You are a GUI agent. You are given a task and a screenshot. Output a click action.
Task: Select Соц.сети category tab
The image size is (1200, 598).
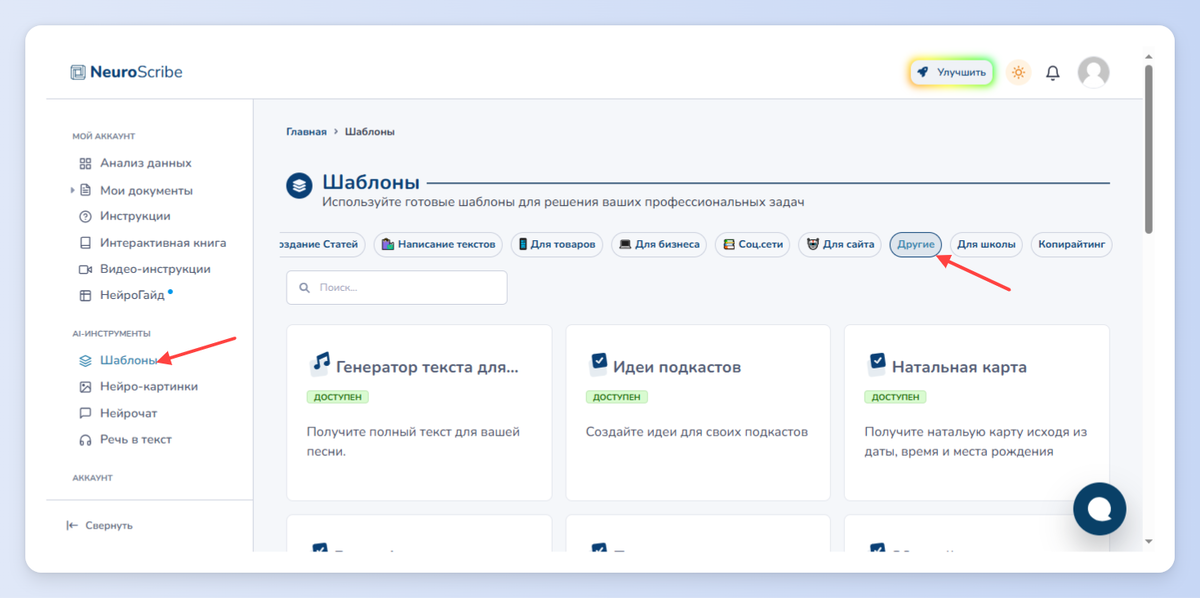point(752,244)
